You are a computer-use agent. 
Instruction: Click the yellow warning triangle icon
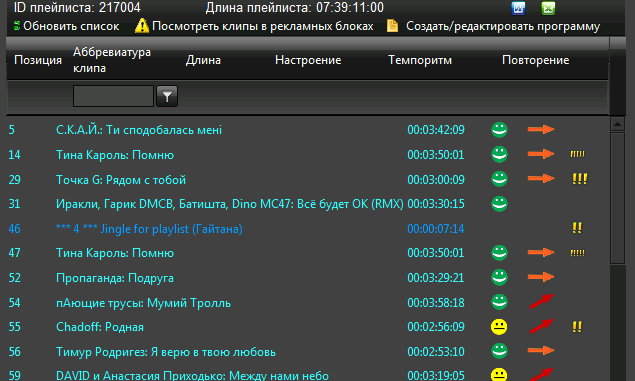click(142, 26)
